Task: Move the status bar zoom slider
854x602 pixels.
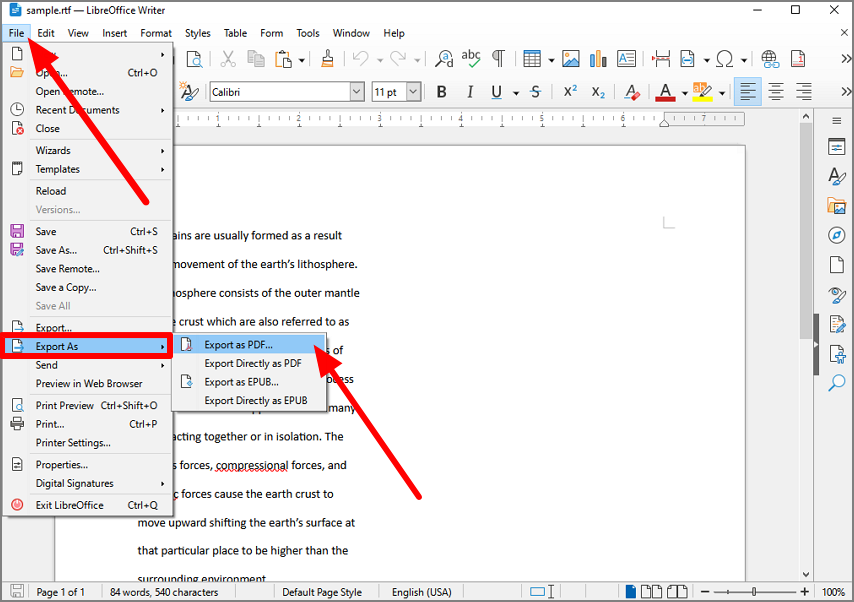Action: click(x=754, y=592)
